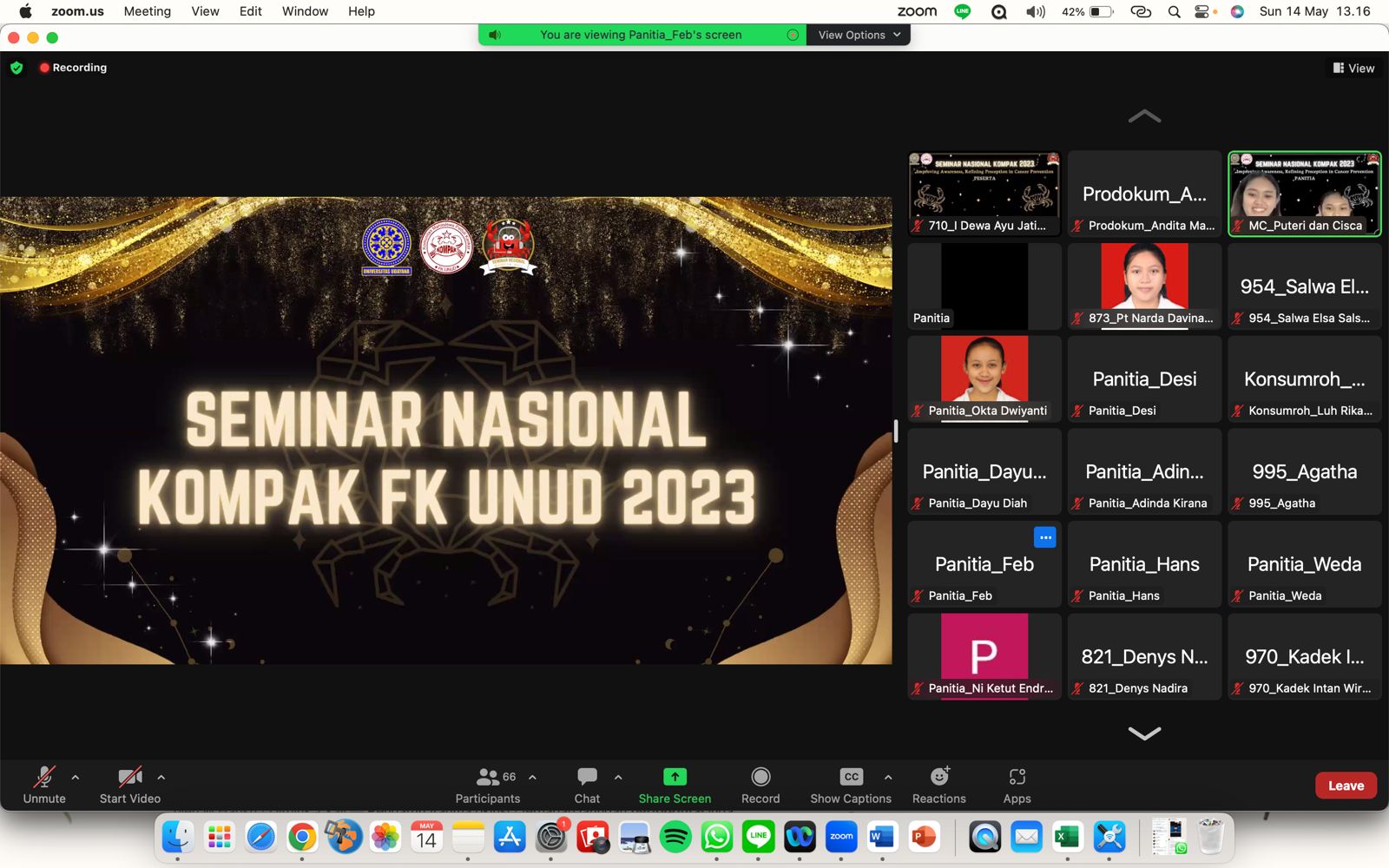This screenshot has width=1389, height=868.
Task: Open the Participants panel
Action: tap(488, 785)
